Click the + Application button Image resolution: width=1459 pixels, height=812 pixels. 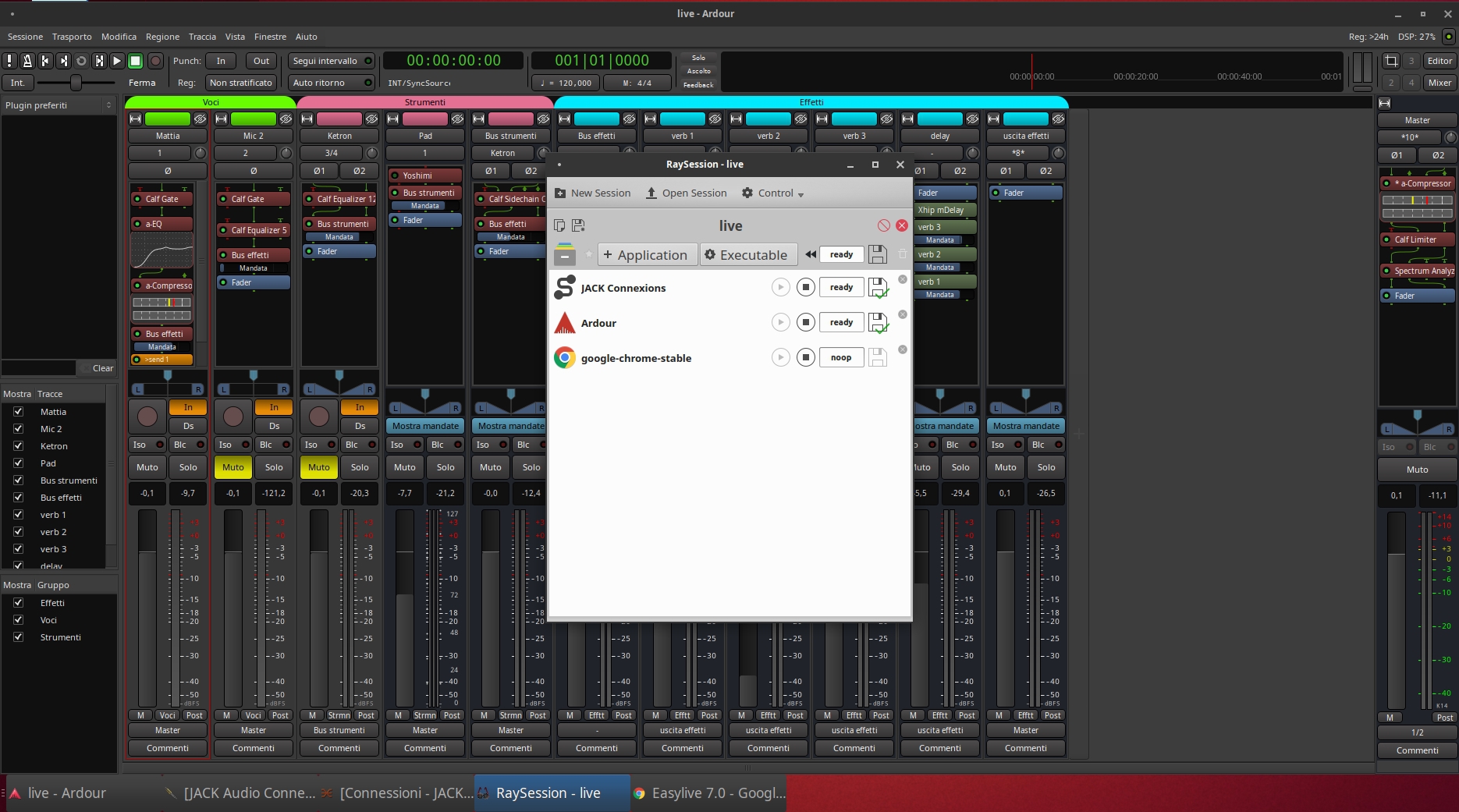[646, 255]
